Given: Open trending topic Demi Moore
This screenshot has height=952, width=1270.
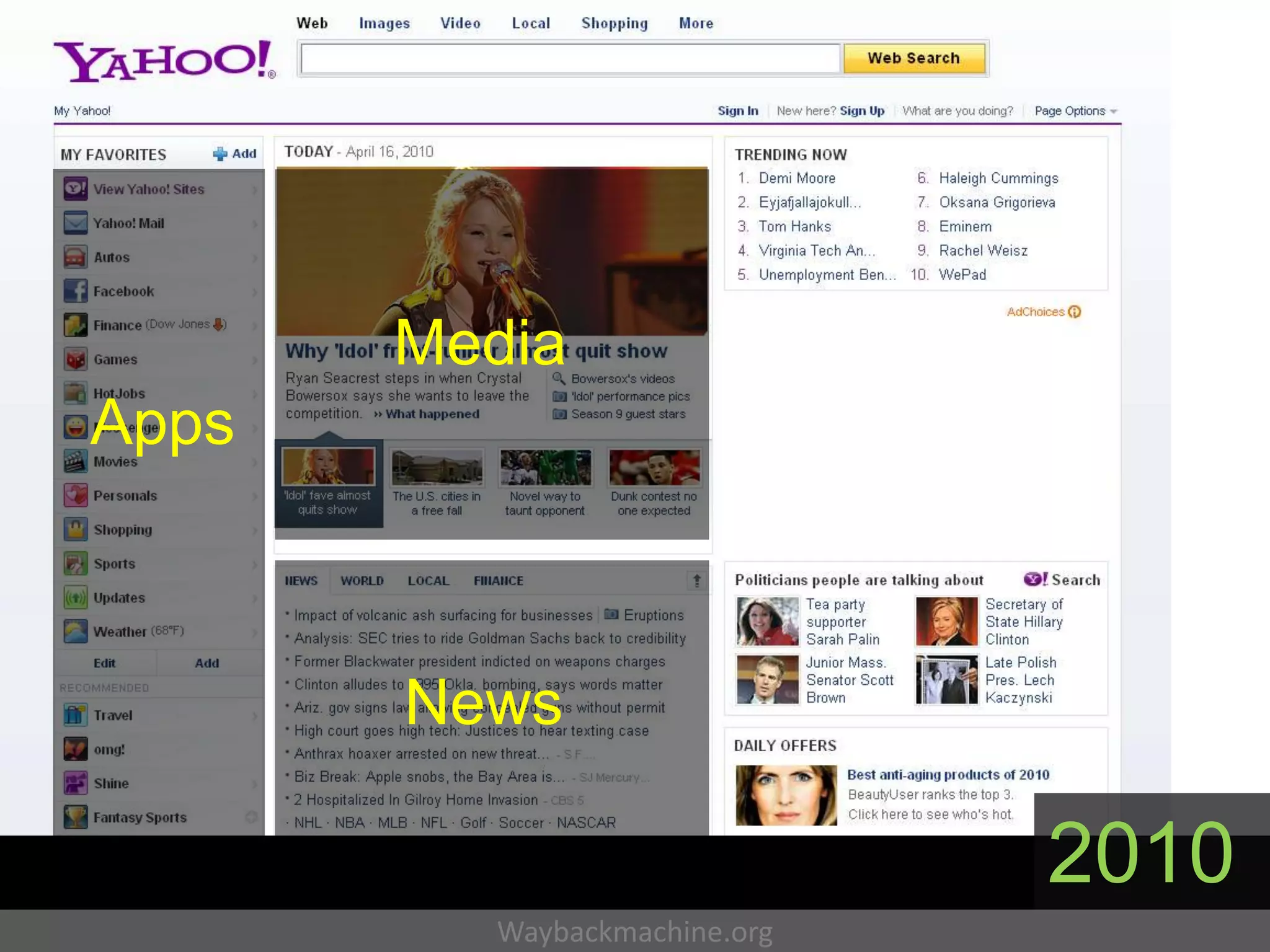Looking at the screenshot, I should (x=797, y=178).
